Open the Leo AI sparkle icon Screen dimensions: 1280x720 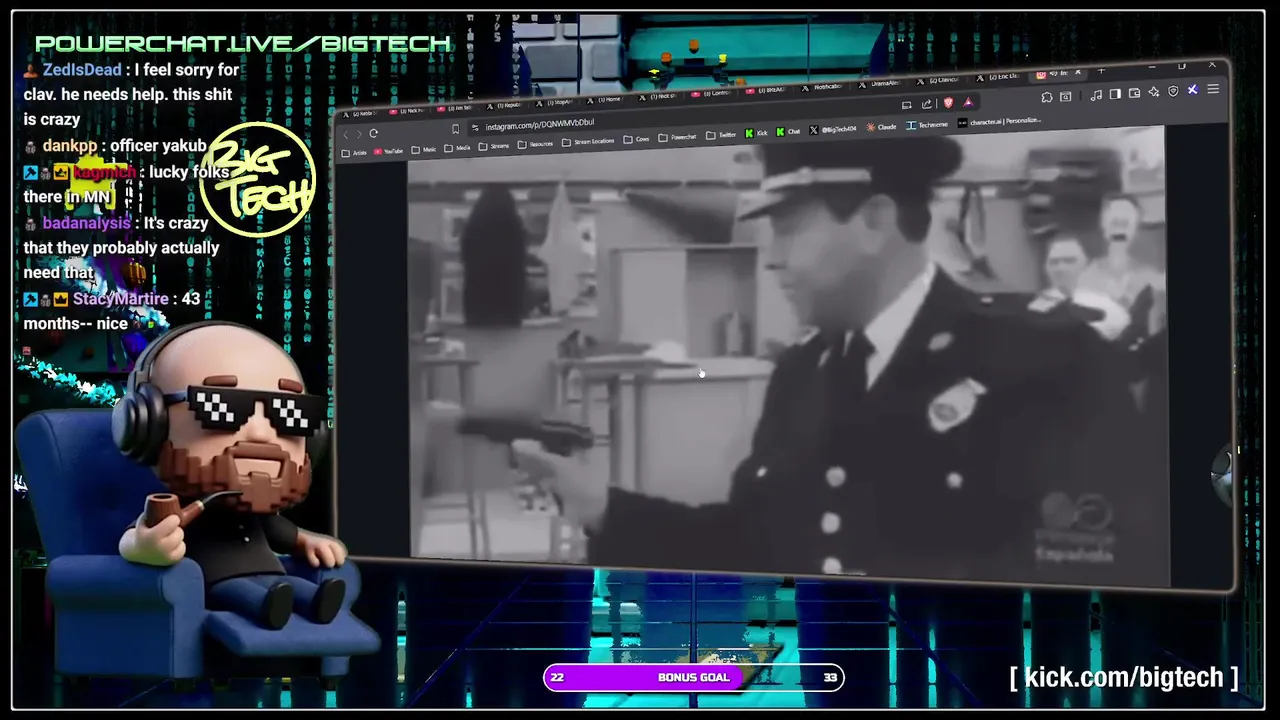coord(1154,92)
